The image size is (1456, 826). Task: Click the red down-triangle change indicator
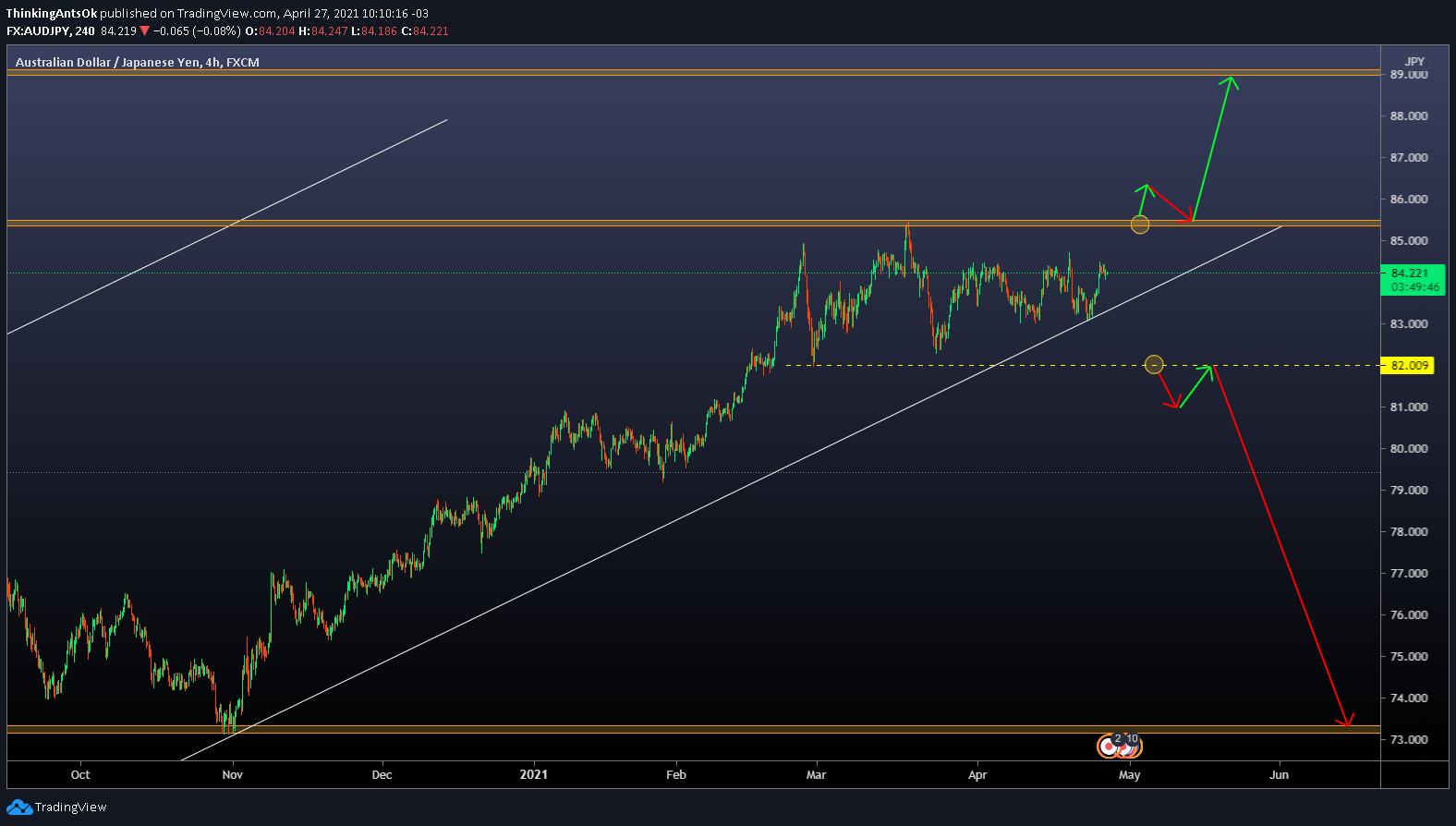(145, 30)
